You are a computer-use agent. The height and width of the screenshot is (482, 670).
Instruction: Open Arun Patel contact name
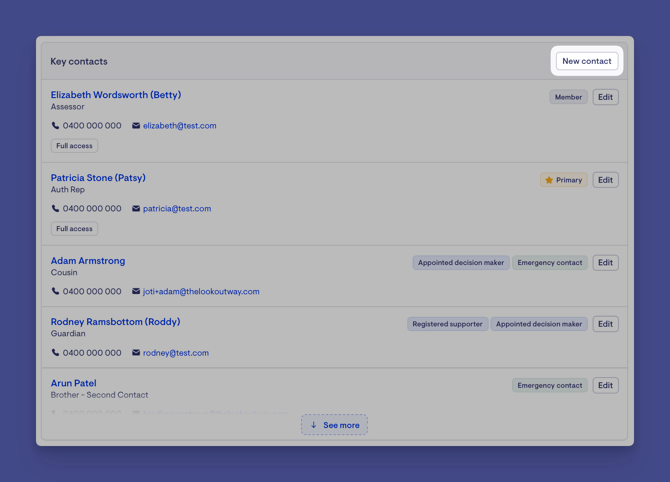pyautogui.click(x=73, y=383)
